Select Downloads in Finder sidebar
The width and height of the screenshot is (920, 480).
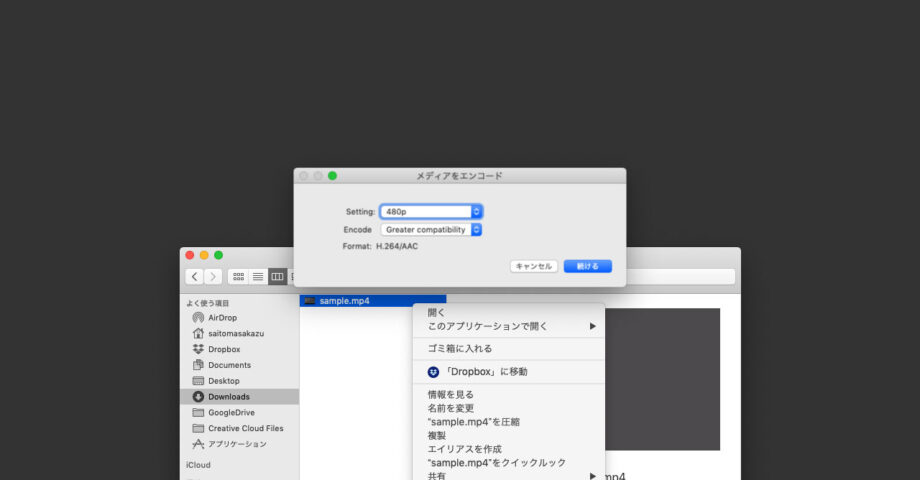click(239, 397)
